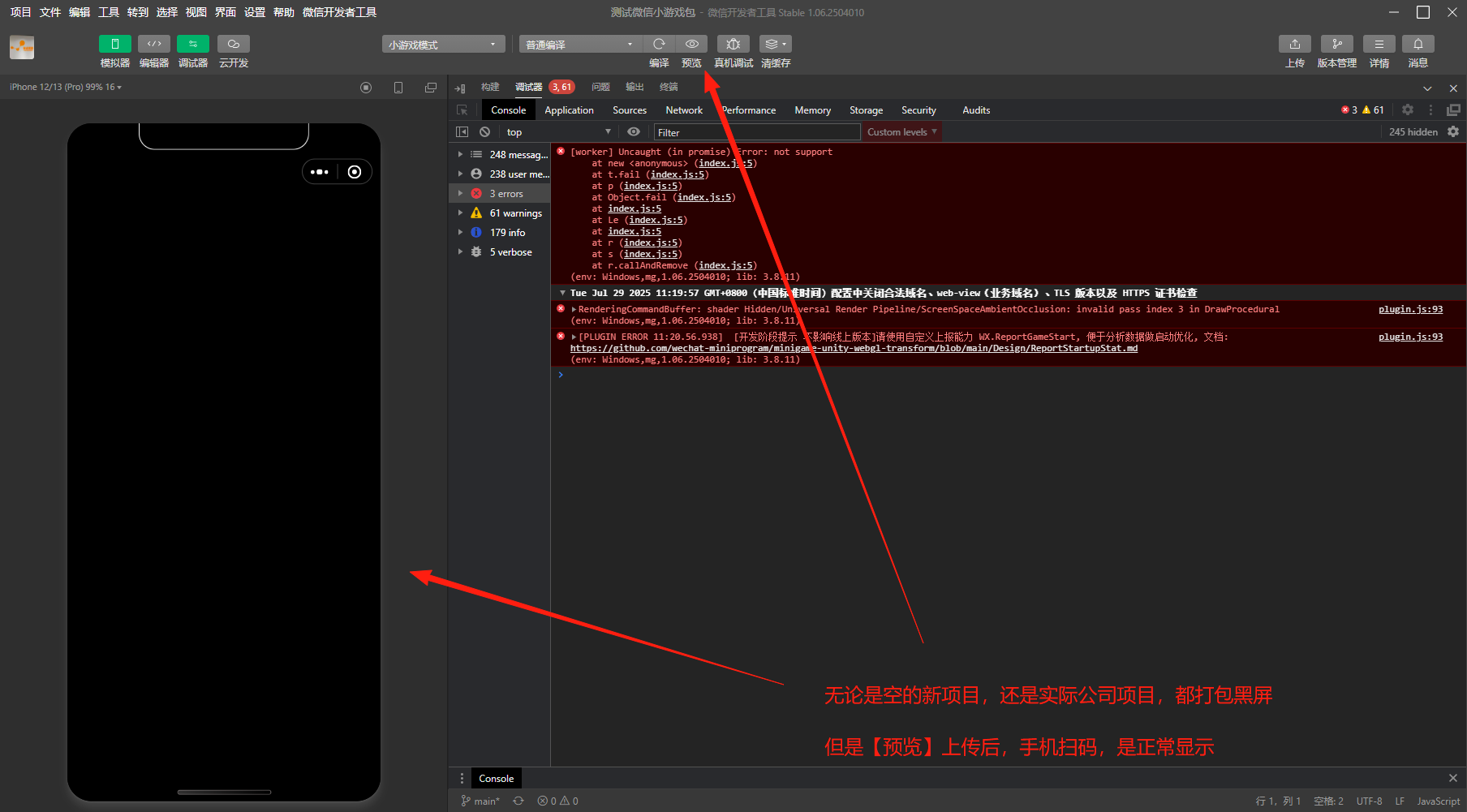
Task: Open 版本管理 version control
Action: tap(1337, 44)
